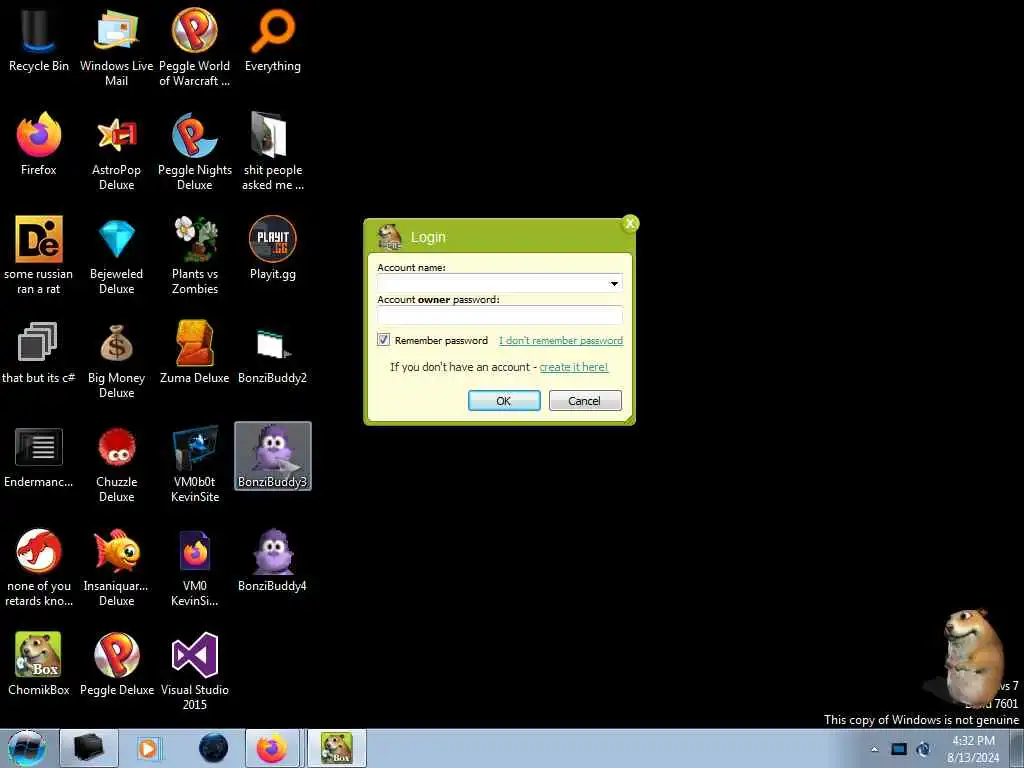Open the Windows Start menu orb

point(27,748)
